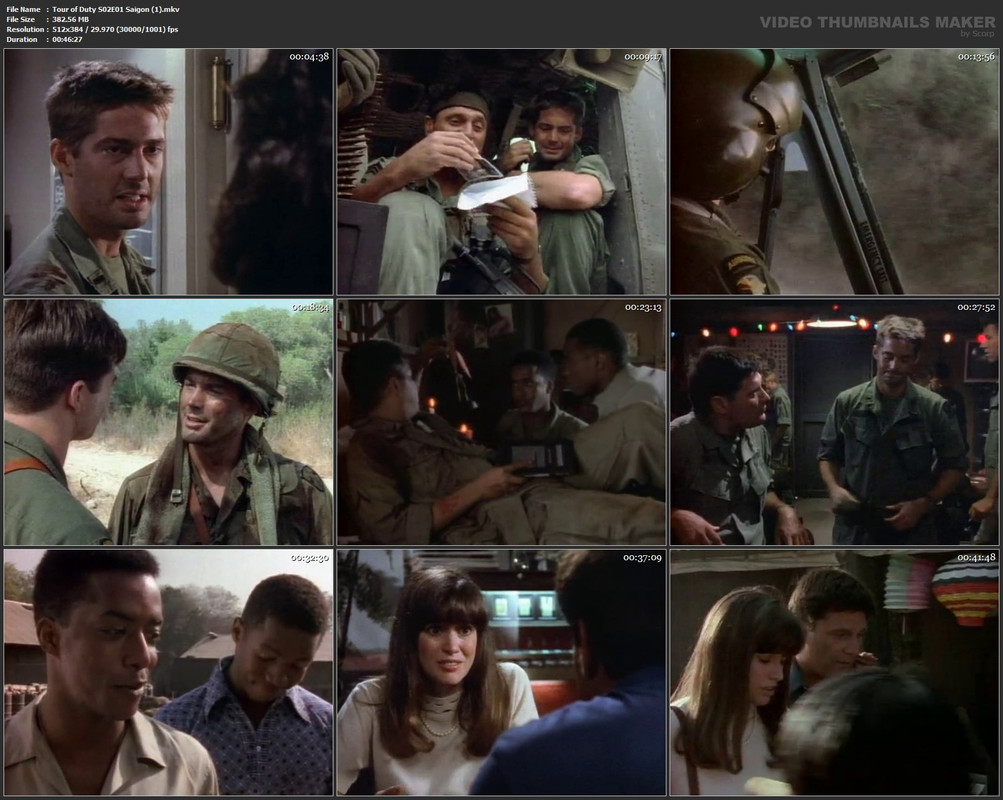Click the timestamp text 00:04:38

309,57
